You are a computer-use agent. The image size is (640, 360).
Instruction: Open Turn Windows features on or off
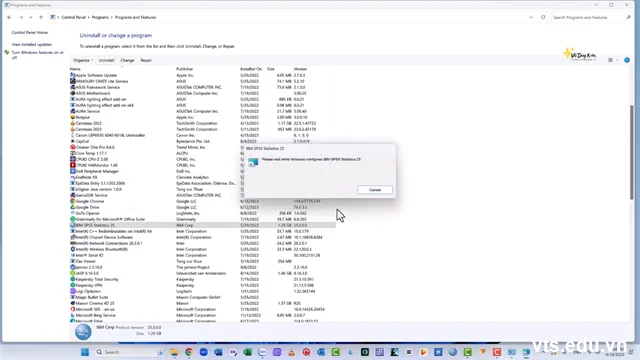pos(37,55)
